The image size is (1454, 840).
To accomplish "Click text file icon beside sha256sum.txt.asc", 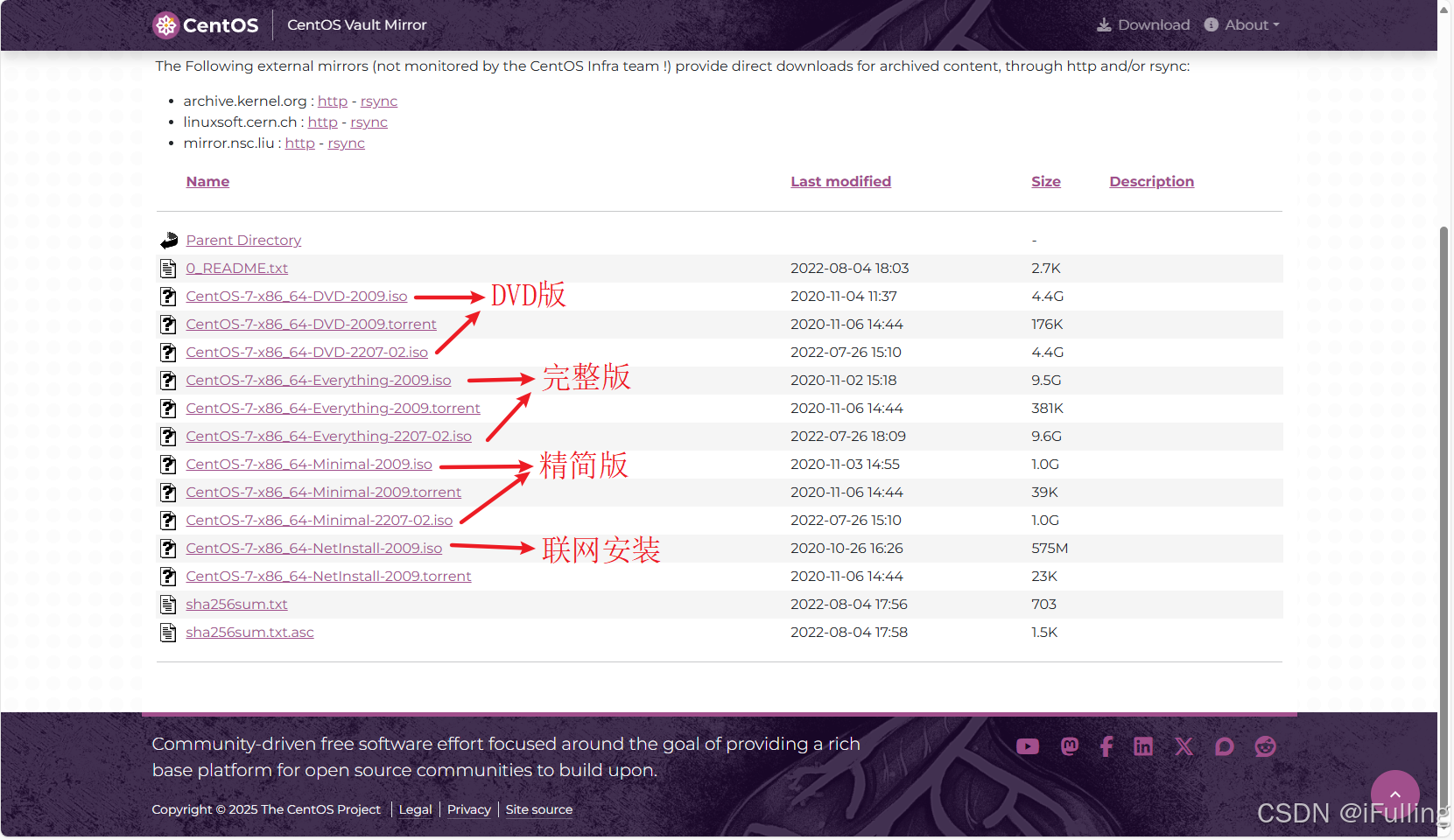I will click(169, 633).
